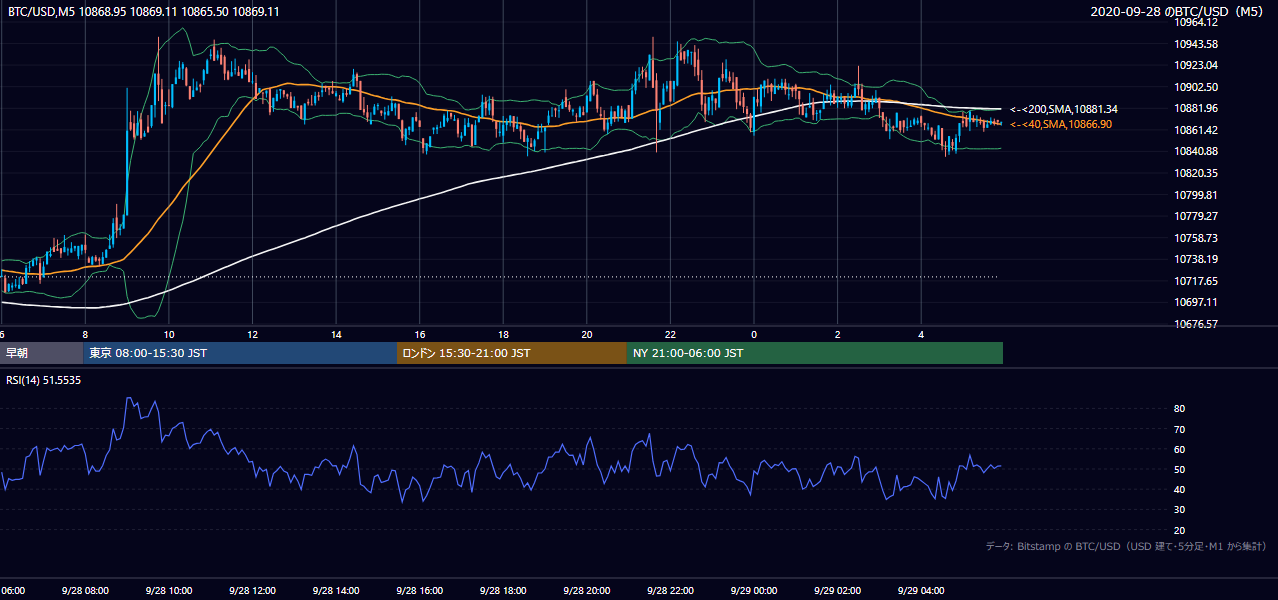Select the RSI scale value 70
Image resolution: width=1278 pixels, height=600 pixels.
pos(1180,429)
